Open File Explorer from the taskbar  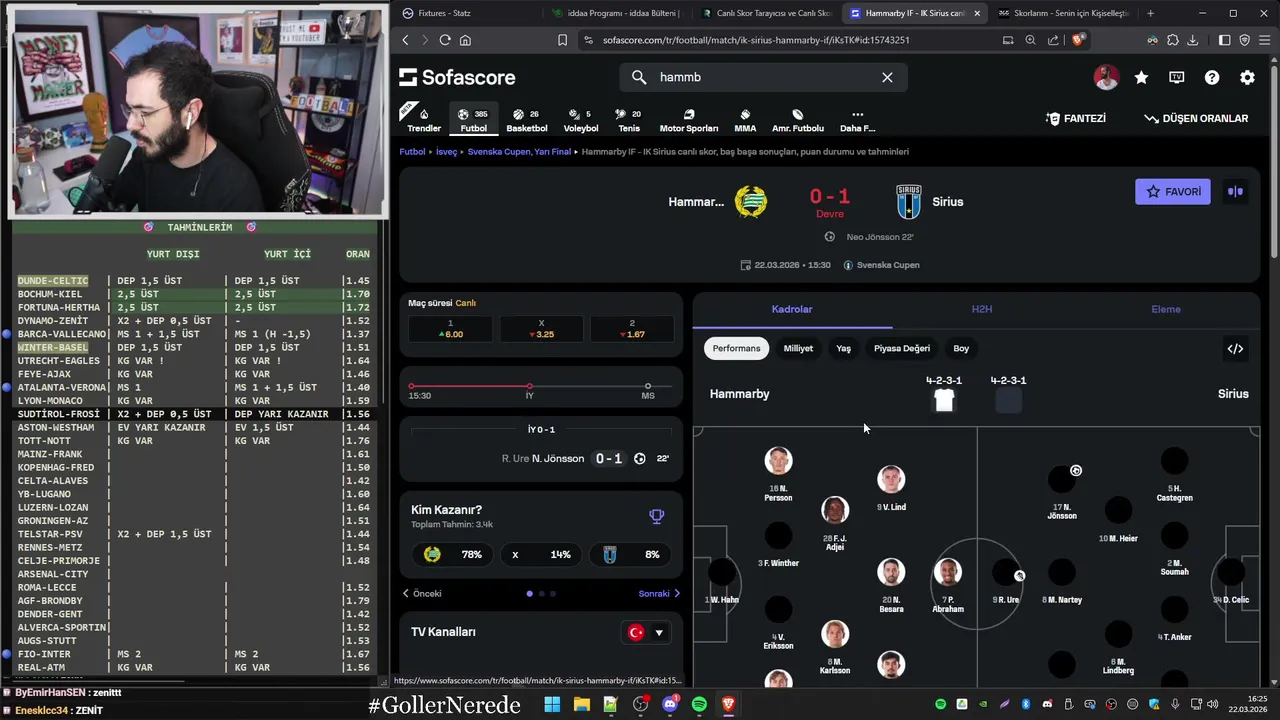581,704
